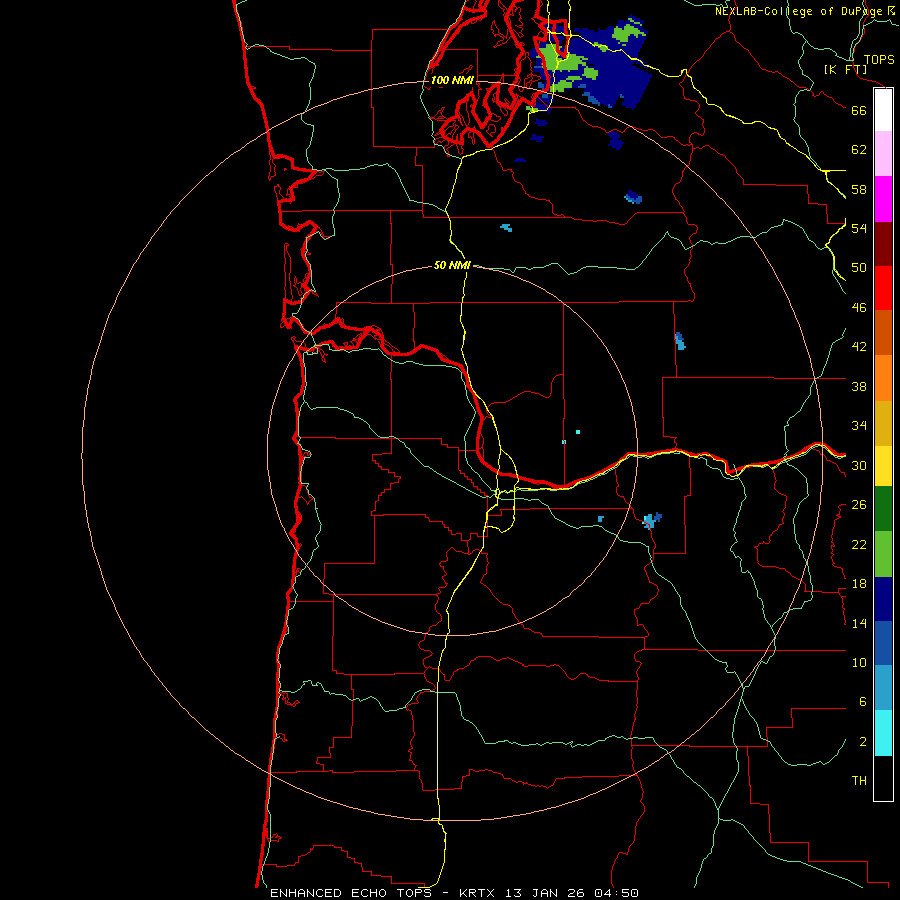Click the '50' legend value
The image size is (900, 900).
click(859, 268)
